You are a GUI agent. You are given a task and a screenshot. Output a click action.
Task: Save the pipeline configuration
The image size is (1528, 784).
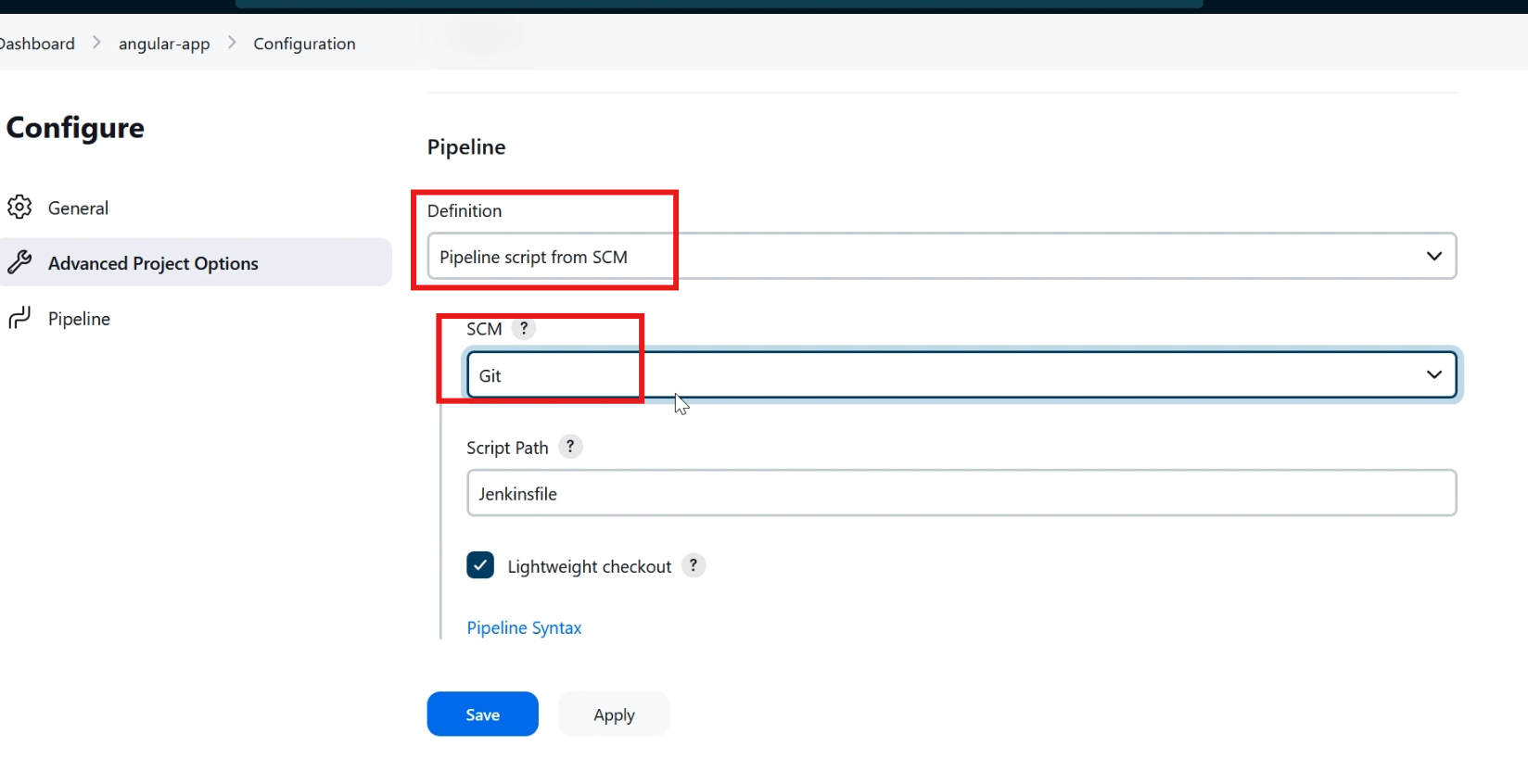[x=482, y=714]
